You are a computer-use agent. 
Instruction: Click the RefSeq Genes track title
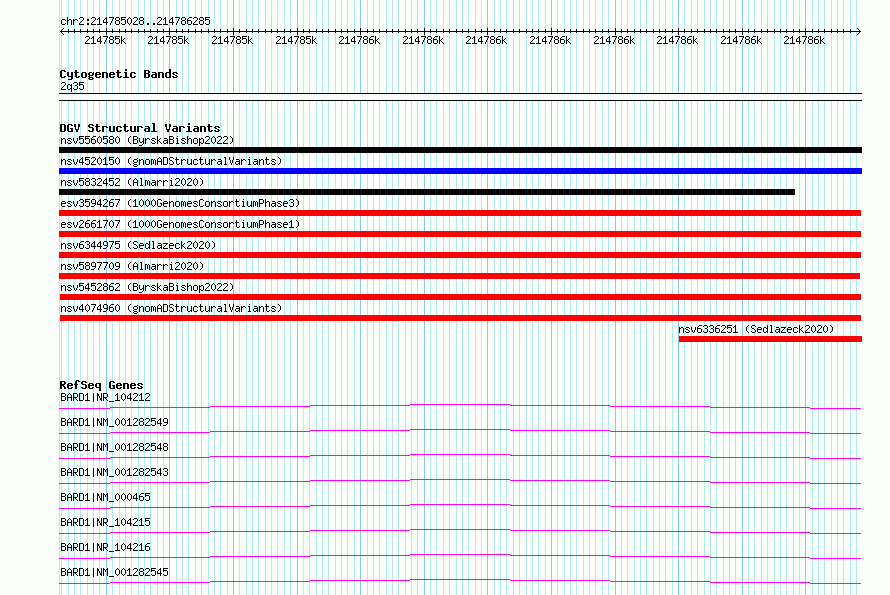[x=101, y=385]
